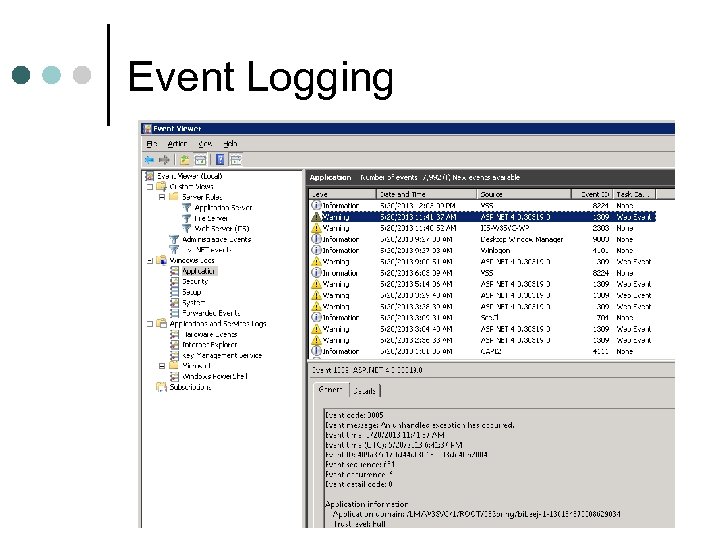This screenshot has height=540, width=720.
Task: Toggle the Show/Hide Console Tree icon
Action: (x=200, y=160)
